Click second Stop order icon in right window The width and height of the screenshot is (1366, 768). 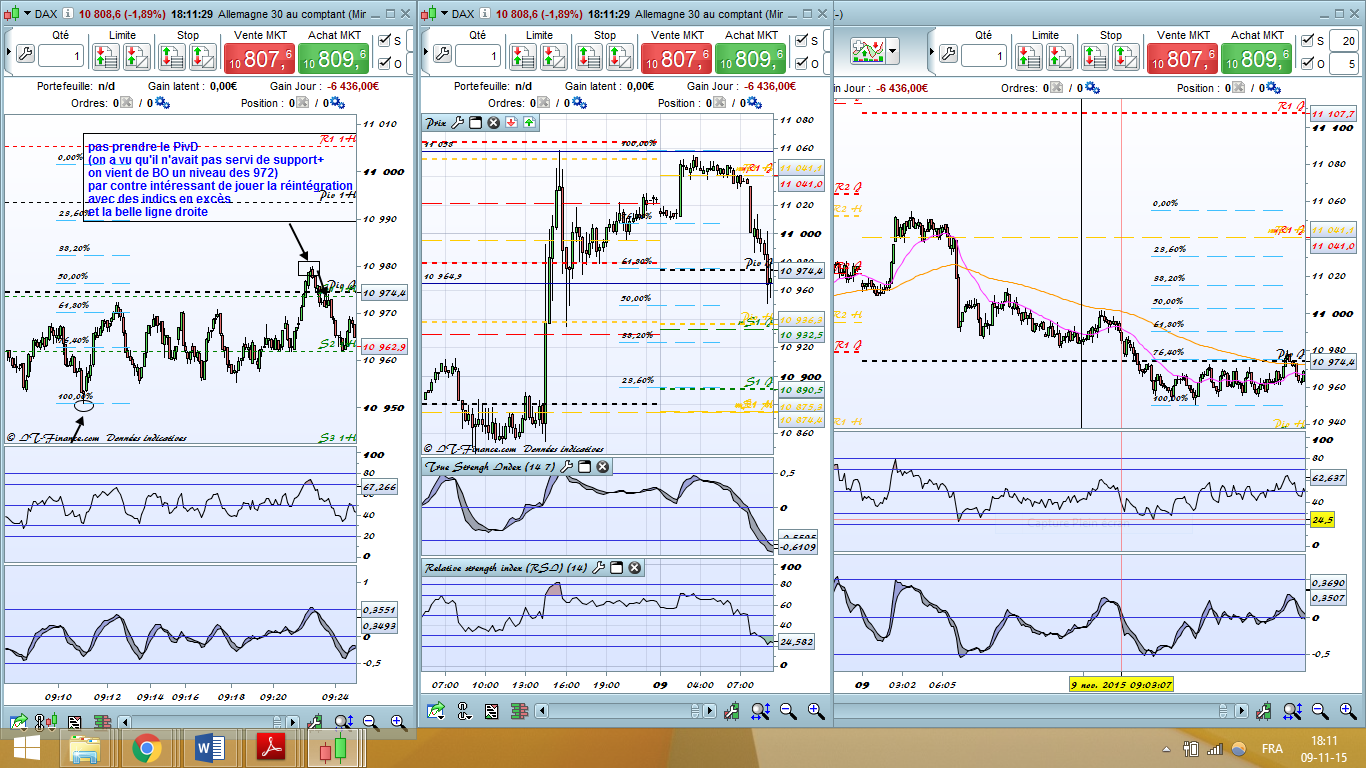tap(1125, 56)
